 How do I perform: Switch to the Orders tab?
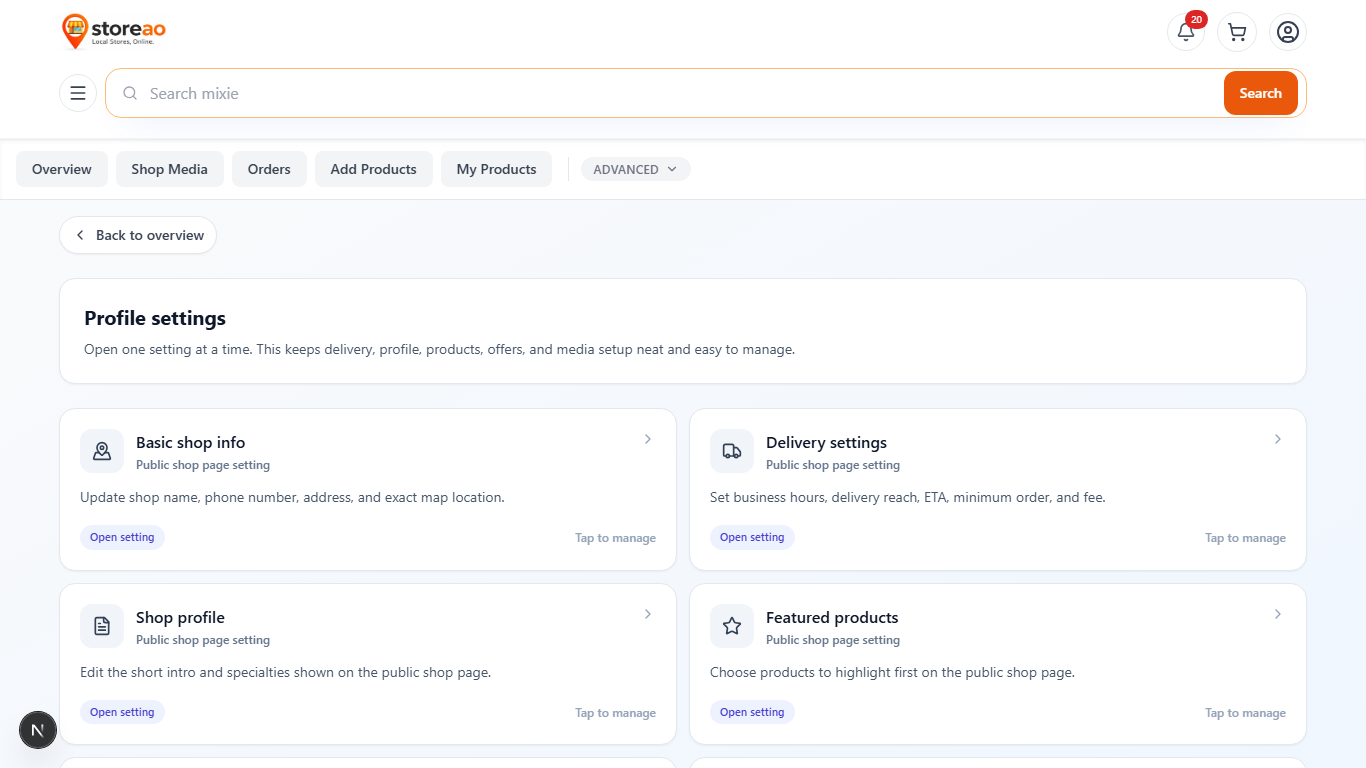[x=269, y=169]
